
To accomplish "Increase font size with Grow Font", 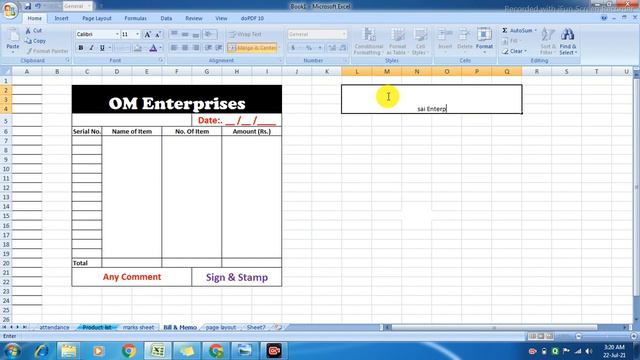I will coord(148,34).
